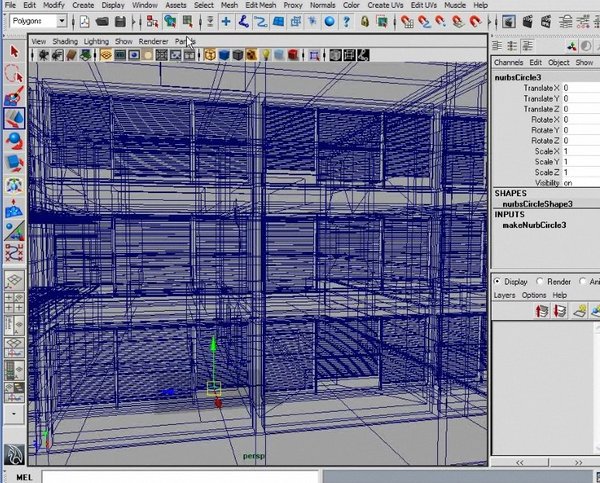Choose the Paint Selection tool

[x=15, y=96]
